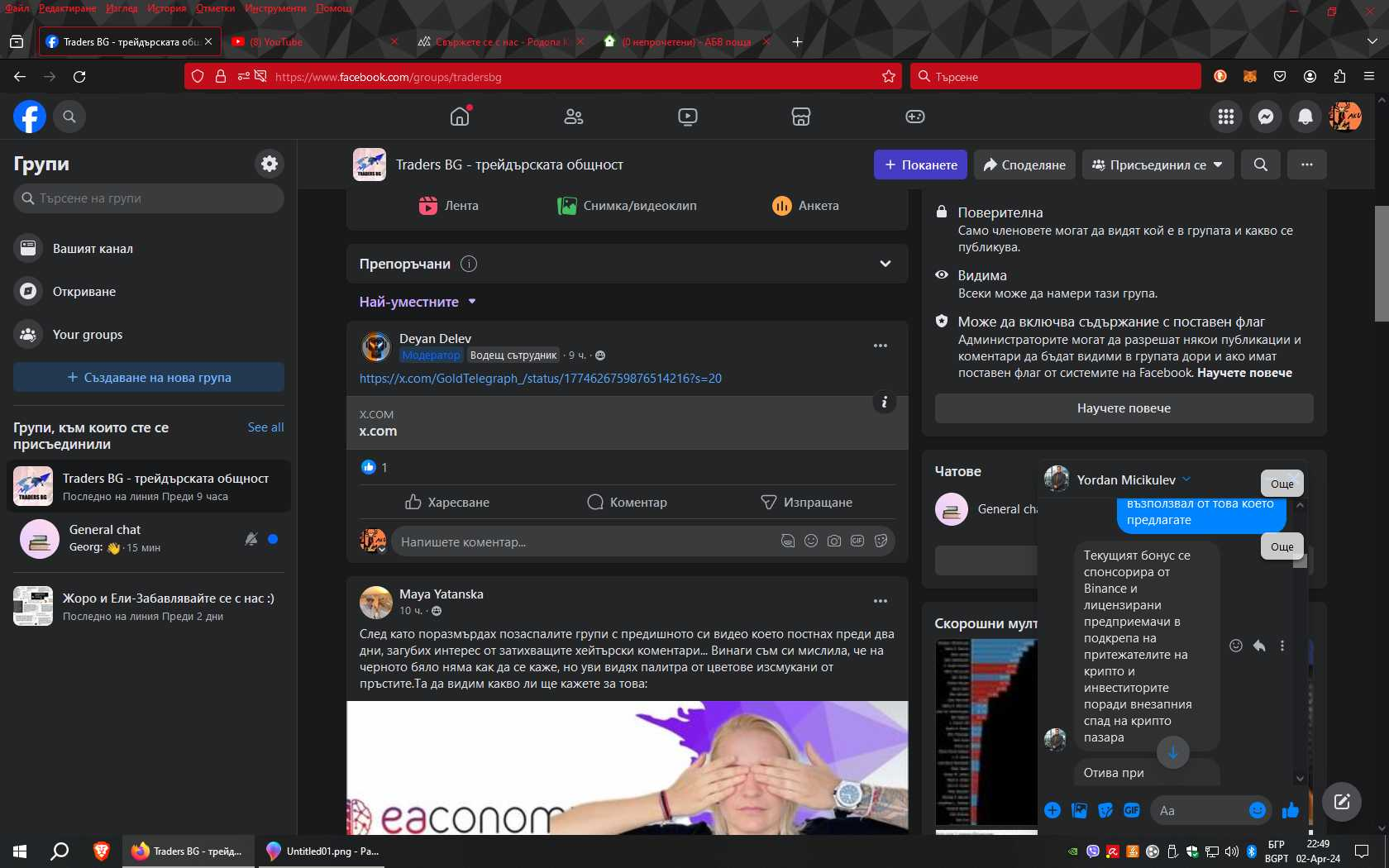The width and height of the screenshot is (1389, 868).
Task: Open Maya Yatanska post options menu
Action: [x=880, y=601]
